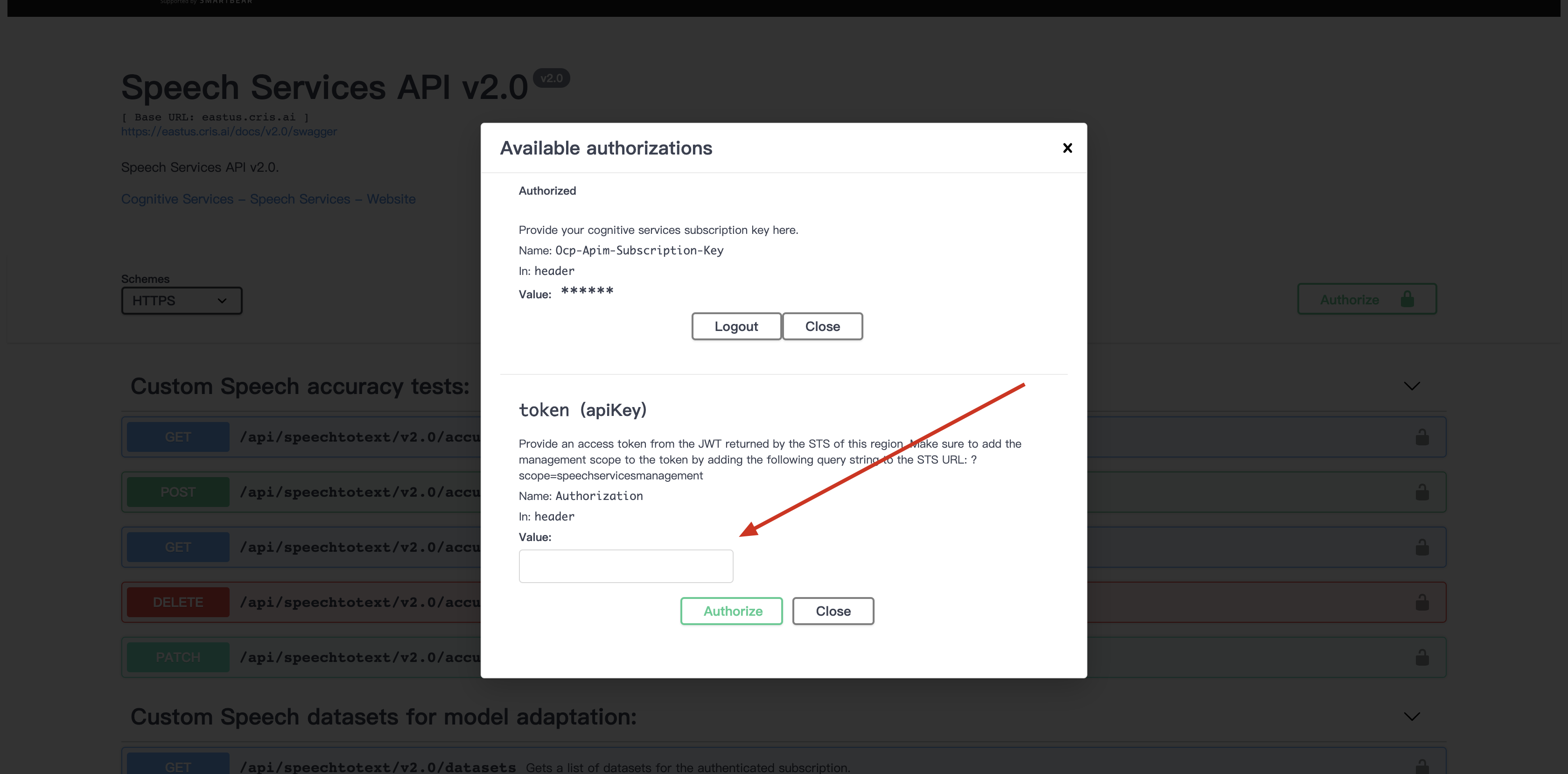This screenshot has width=1568, height=774.
Task: Click lock icon on the DELETE row
Action: click(x=1422, y=602)
